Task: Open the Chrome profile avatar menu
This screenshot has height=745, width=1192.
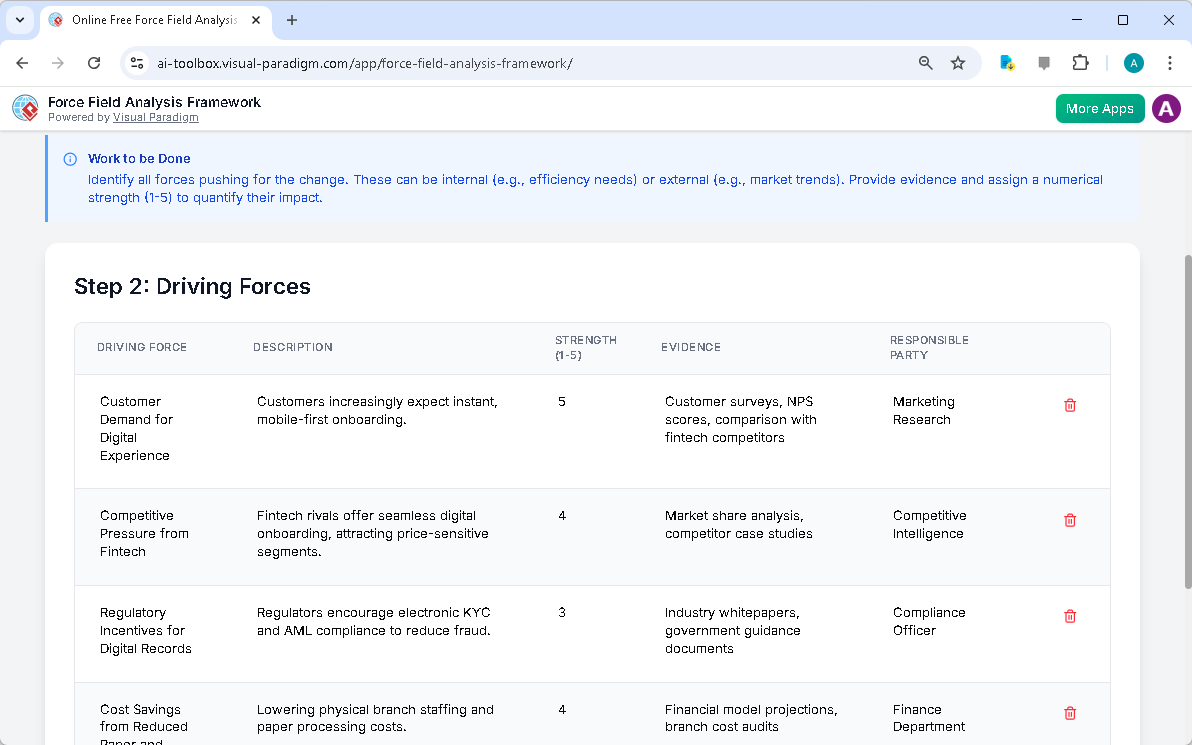Action: (1133, 62)
